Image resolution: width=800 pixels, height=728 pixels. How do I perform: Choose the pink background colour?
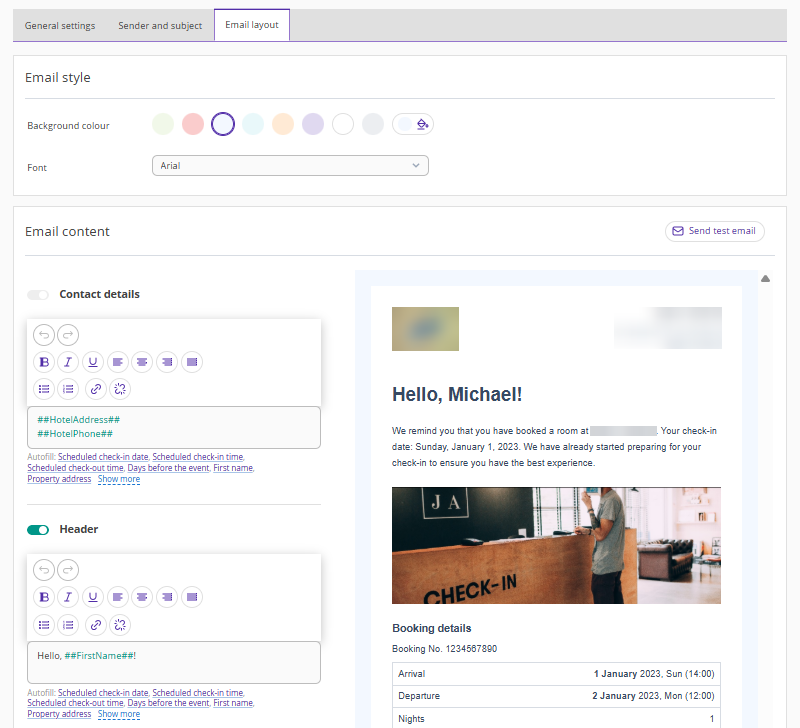coord(193,124)
